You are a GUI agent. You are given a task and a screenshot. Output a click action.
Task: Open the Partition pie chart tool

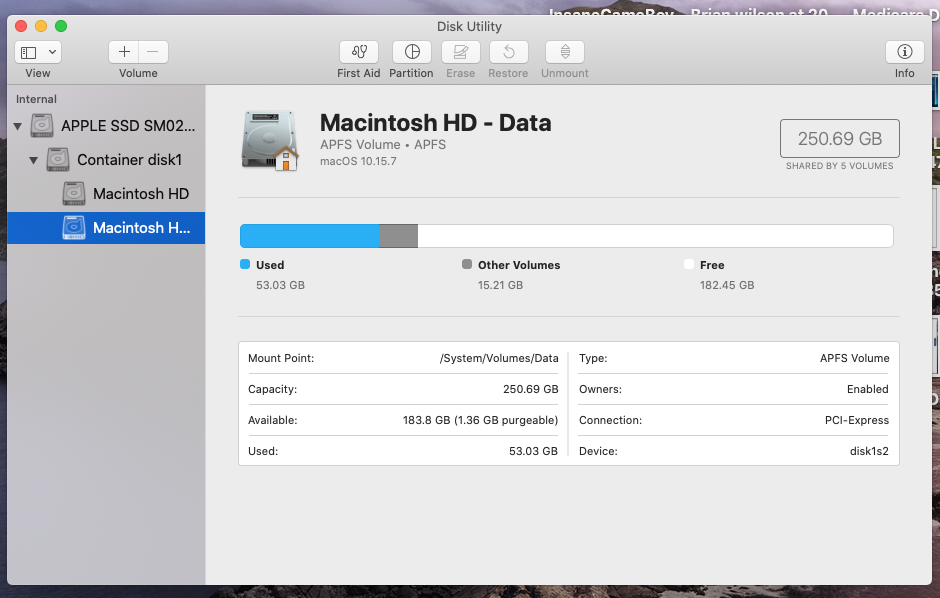pyautogui.click(x=412, y=52)
